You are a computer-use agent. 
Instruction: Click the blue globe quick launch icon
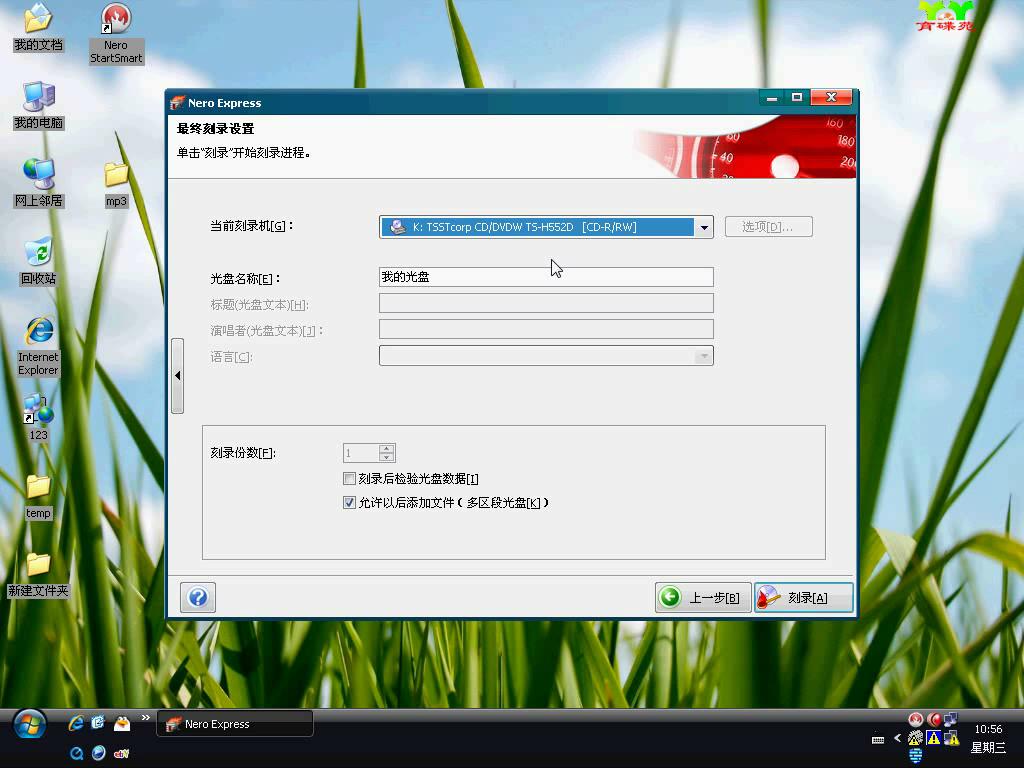pos(99,753)
